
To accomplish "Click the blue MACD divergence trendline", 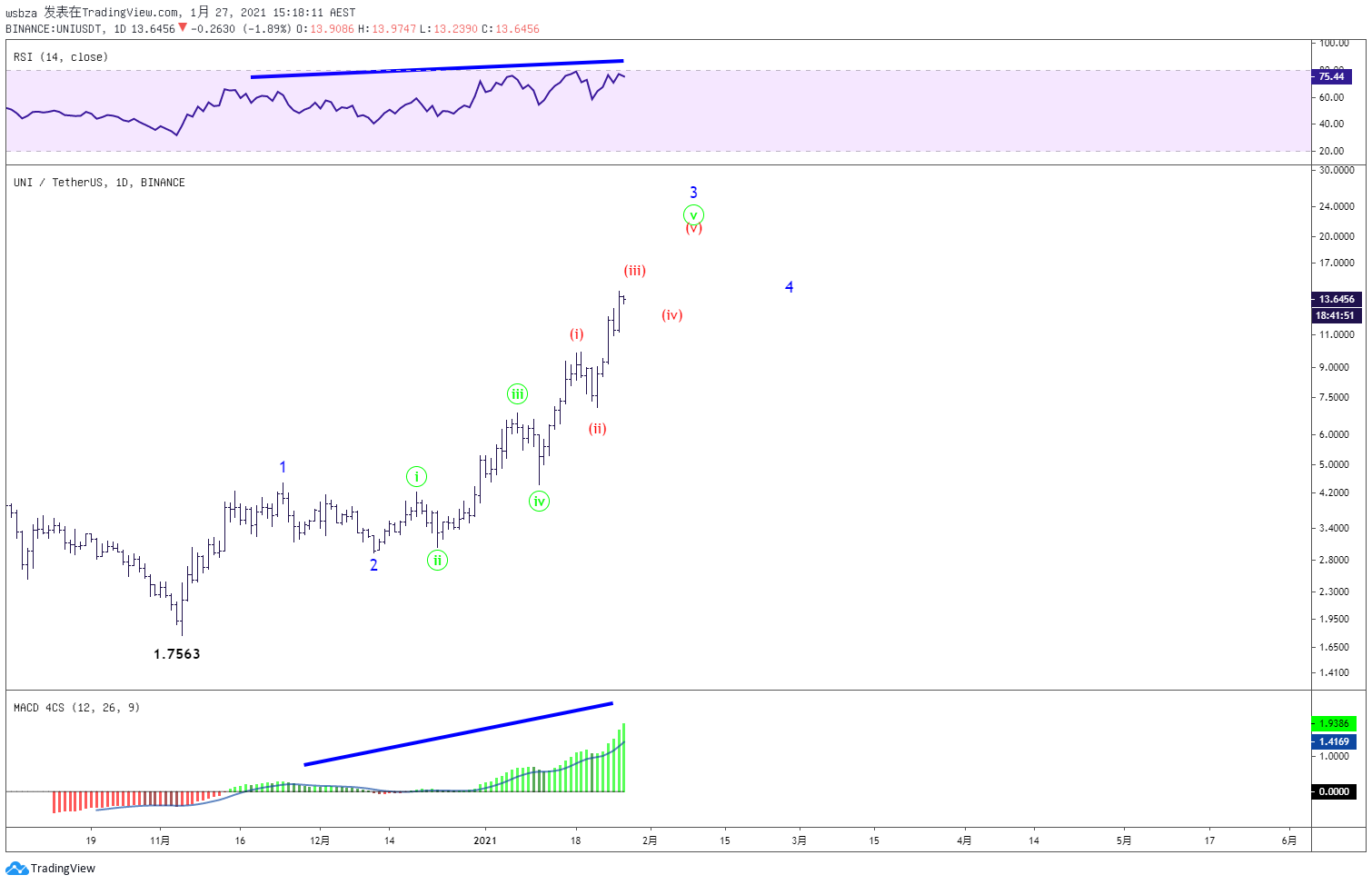I will click(x=458, y=734).
